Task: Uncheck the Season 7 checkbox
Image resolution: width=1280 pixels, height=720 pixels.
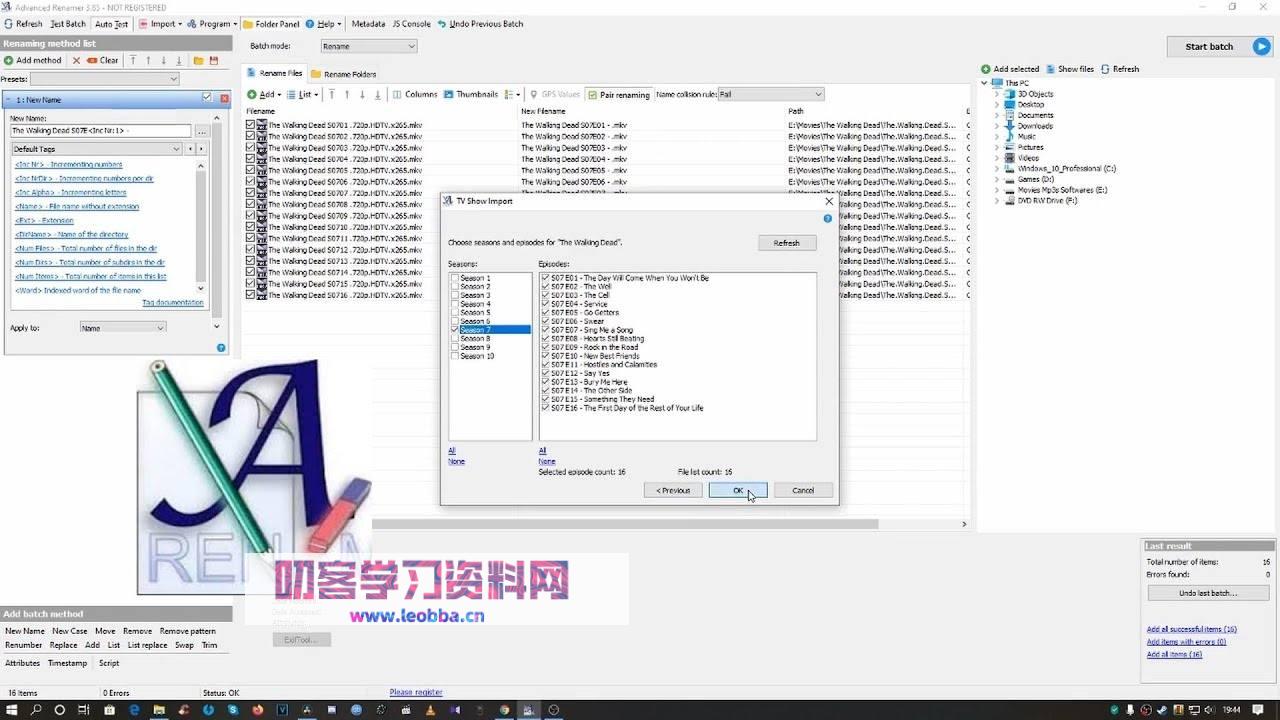Action: coord(455,330)
